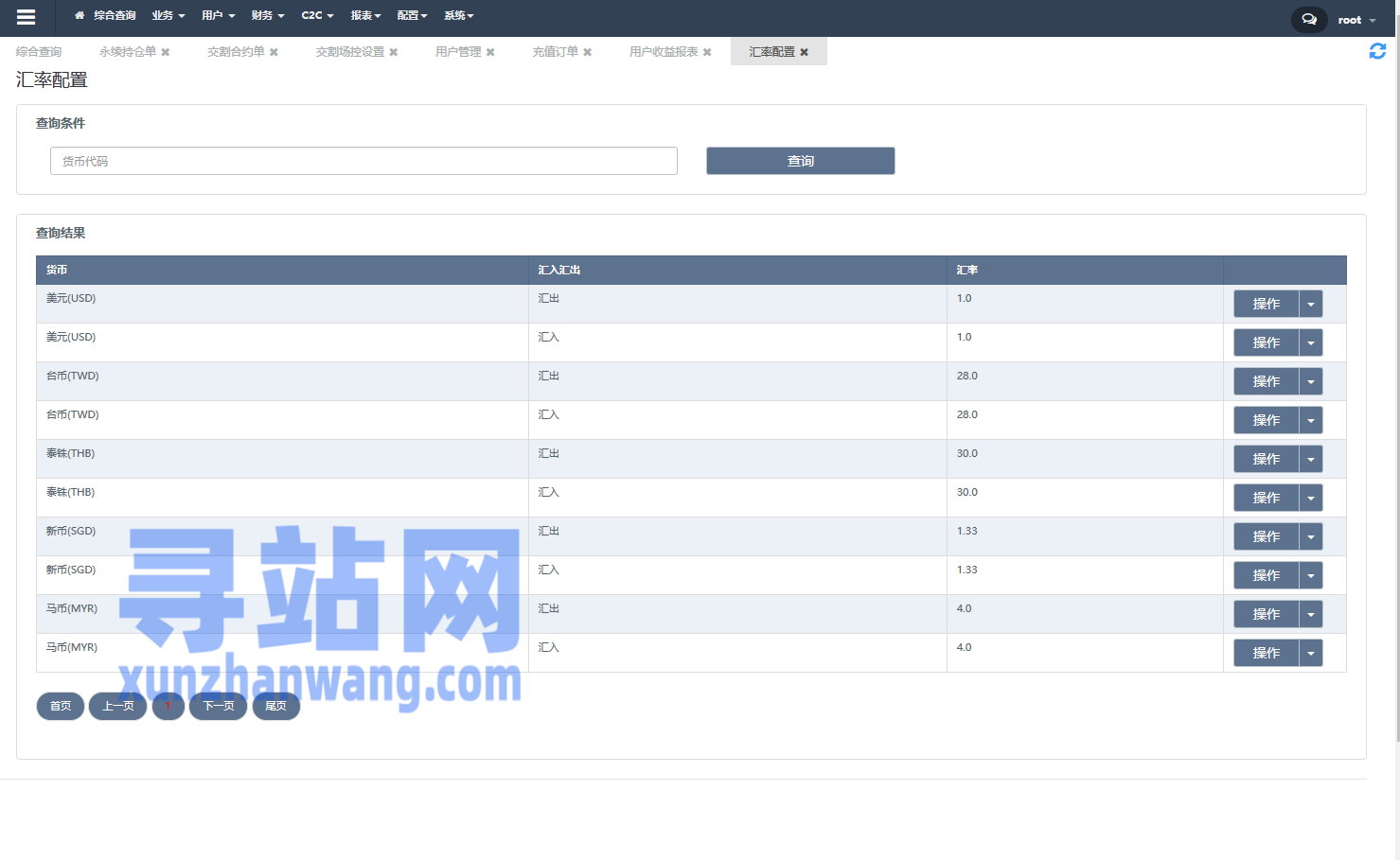Select page number 1 in pagination
Screen dimensions: 1400x860
coord(168,706)
